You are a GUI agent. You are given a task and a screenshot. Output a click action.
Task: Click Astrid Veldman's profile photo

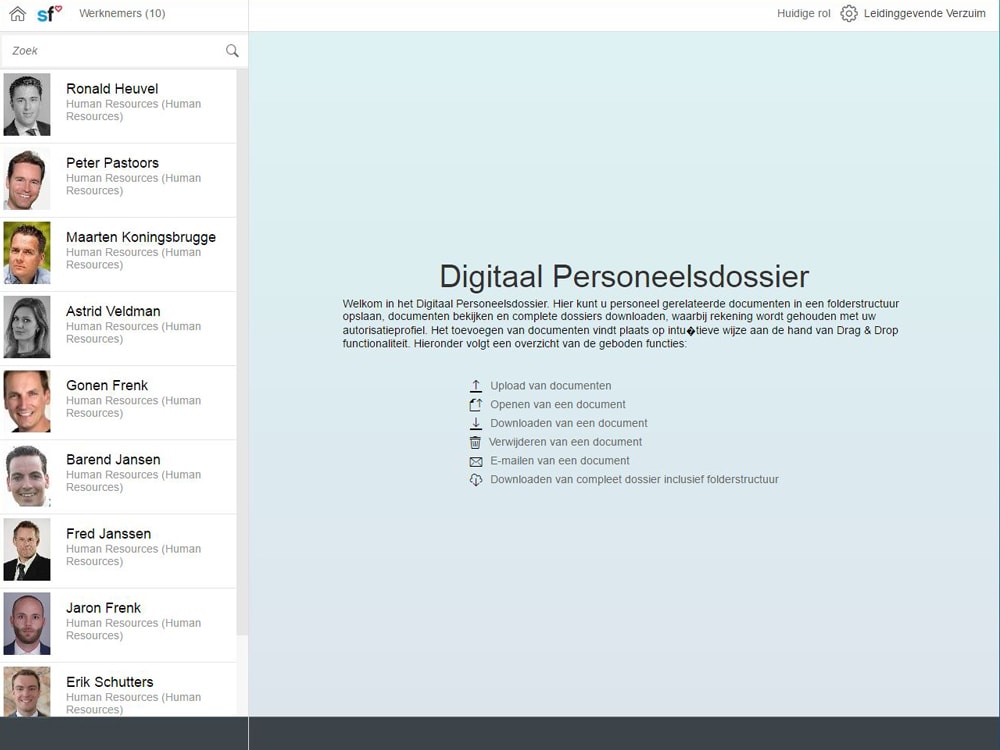pyautogui.click(x=27, y=327)
